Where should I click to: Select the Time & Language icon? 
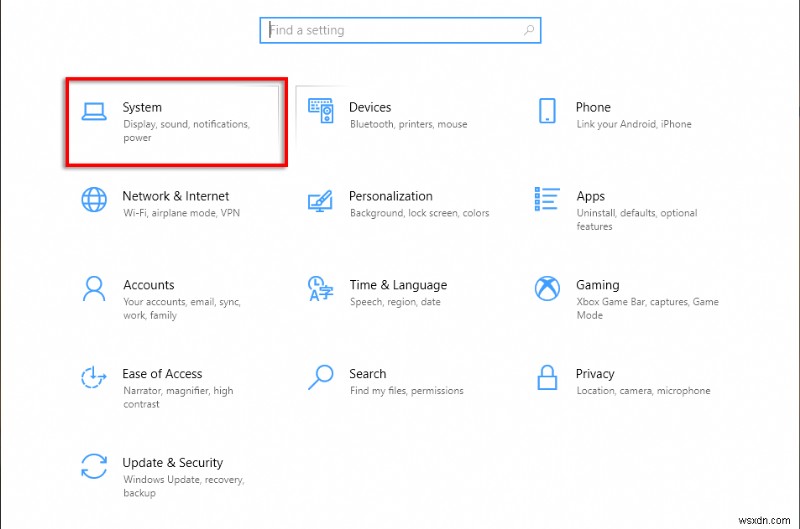(x=320, y=289)
